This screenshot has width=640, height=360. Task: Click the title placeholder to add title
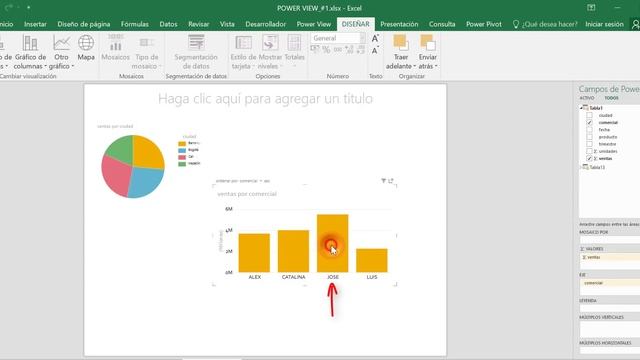pos(265,98)
